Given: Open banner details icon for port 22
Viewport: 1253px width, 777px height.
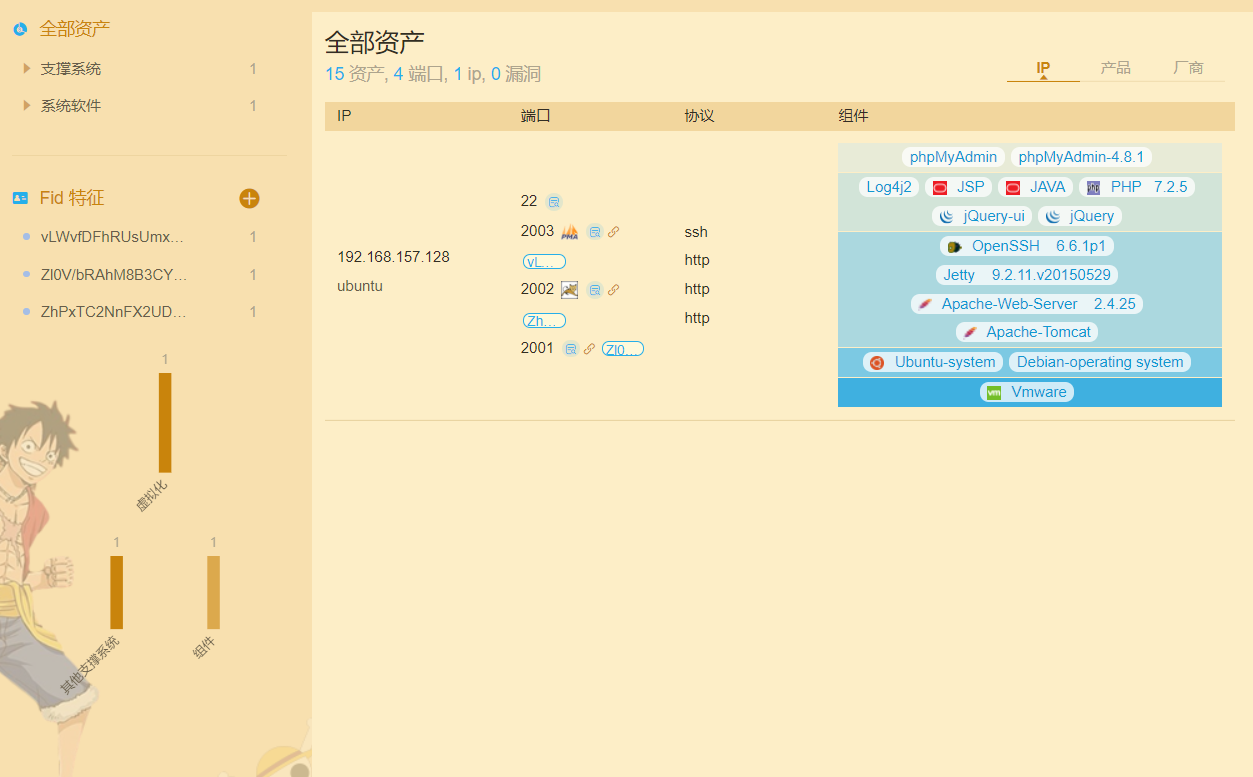Looking at the screenshot, I should (x=554, y=202).
